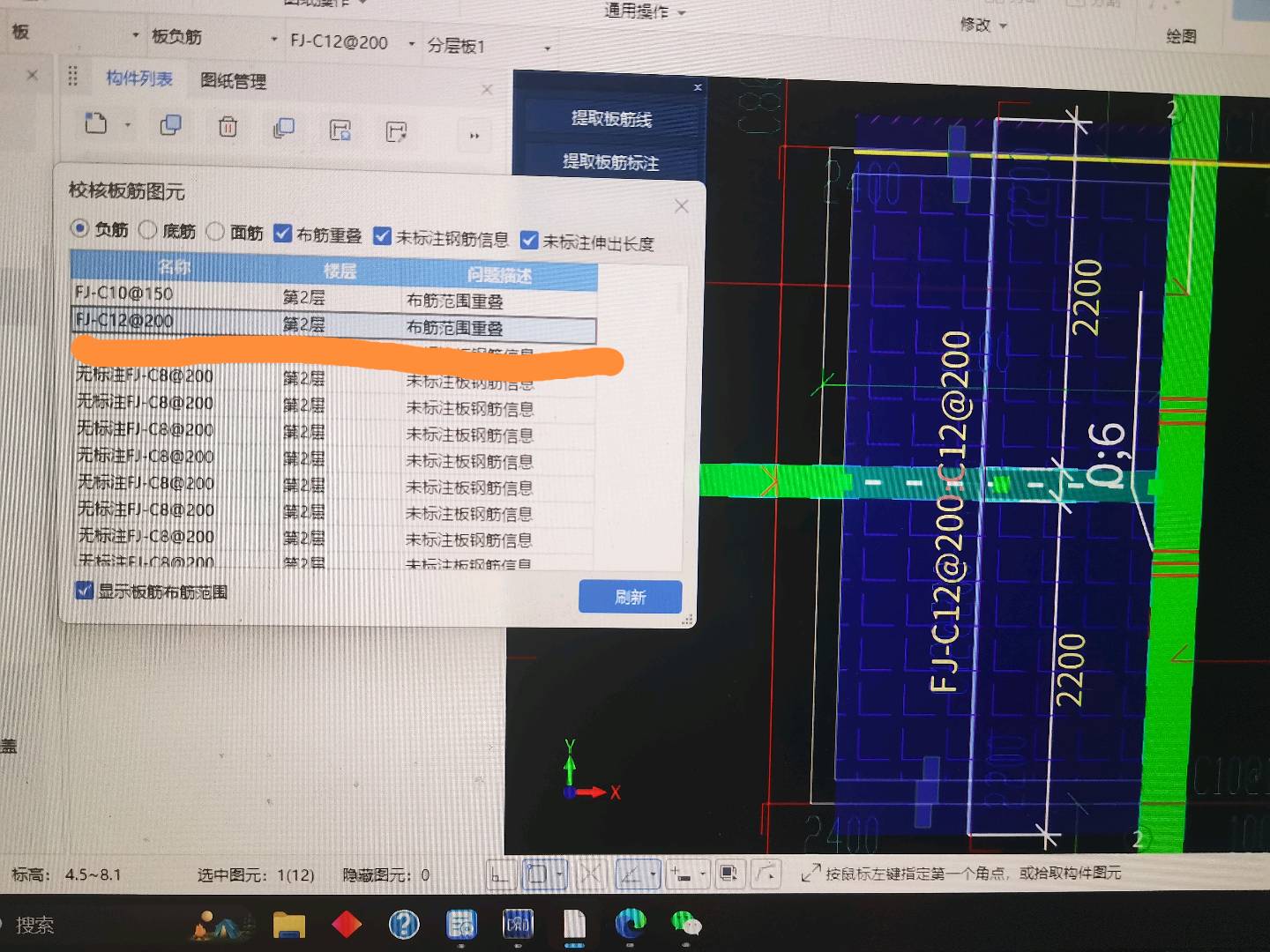Viewport: 1270px width, 952px height.
Task: Open the FJ-C12@200 component dropdown
Action: point(412,43)
